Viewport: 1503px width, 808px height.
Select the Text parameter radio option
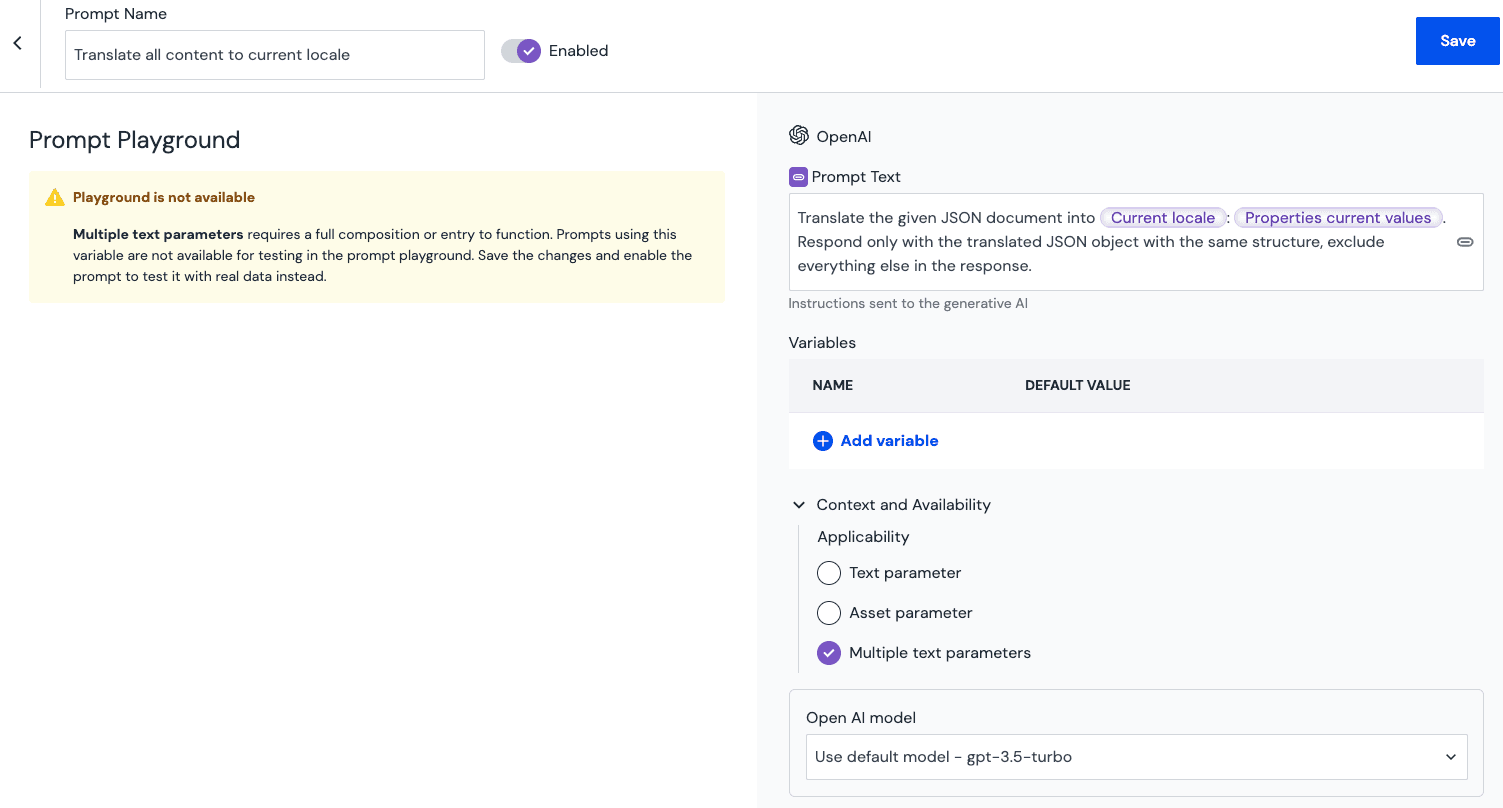point(829,573)
